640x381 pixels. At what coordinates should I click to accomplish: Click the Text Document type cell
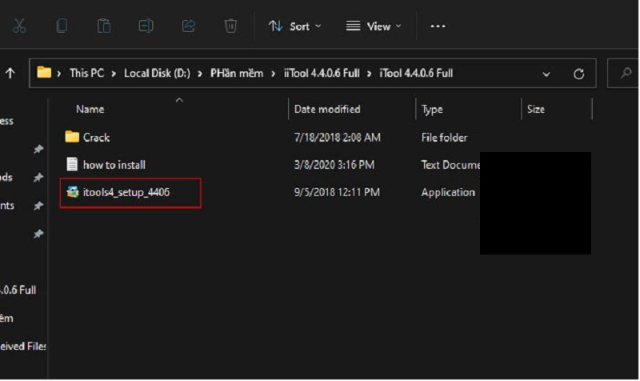(x=451, y=165)
